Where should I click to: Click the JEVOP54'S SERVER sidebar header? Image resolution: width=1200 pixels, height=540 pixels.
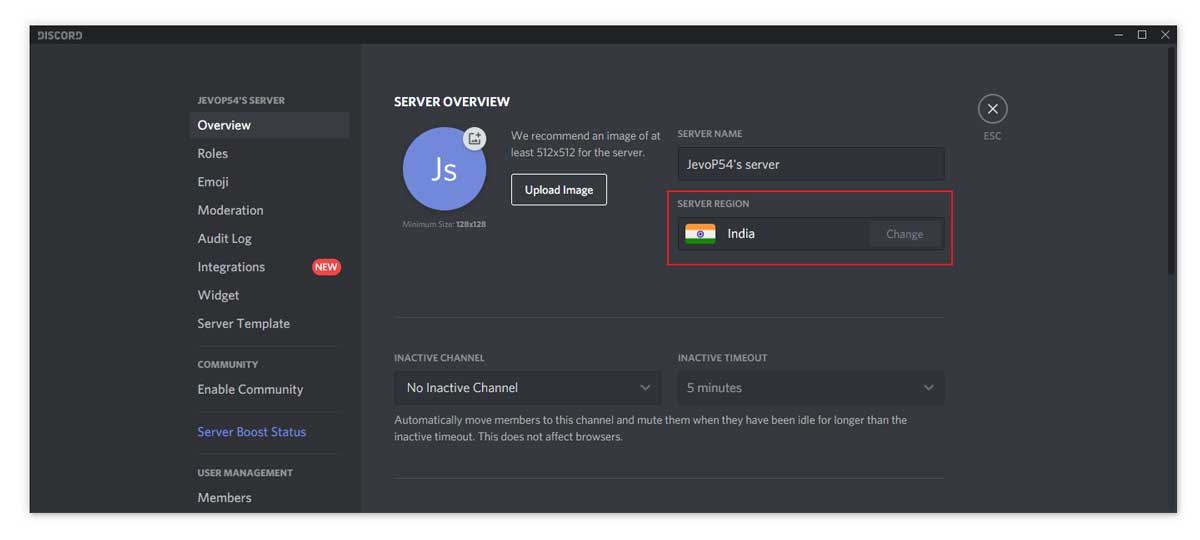tap(241, 100)
